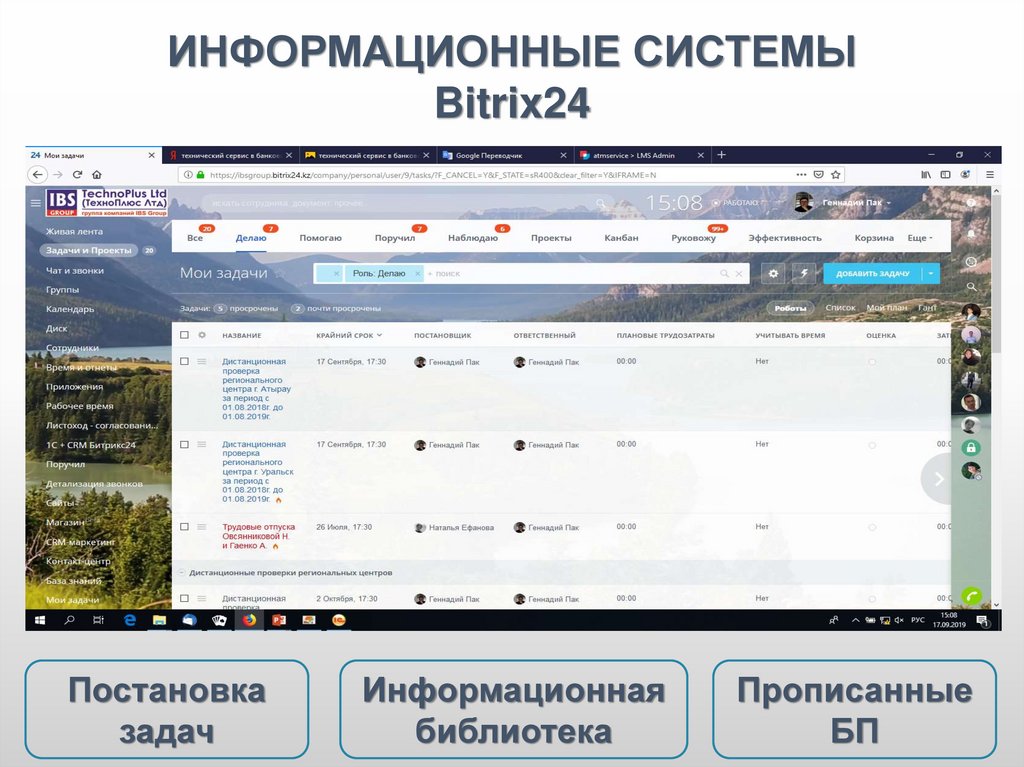This screenshot has height=767, width=1024.
Task: Click the filter settings gear button
Action: (x=773, y=274)
